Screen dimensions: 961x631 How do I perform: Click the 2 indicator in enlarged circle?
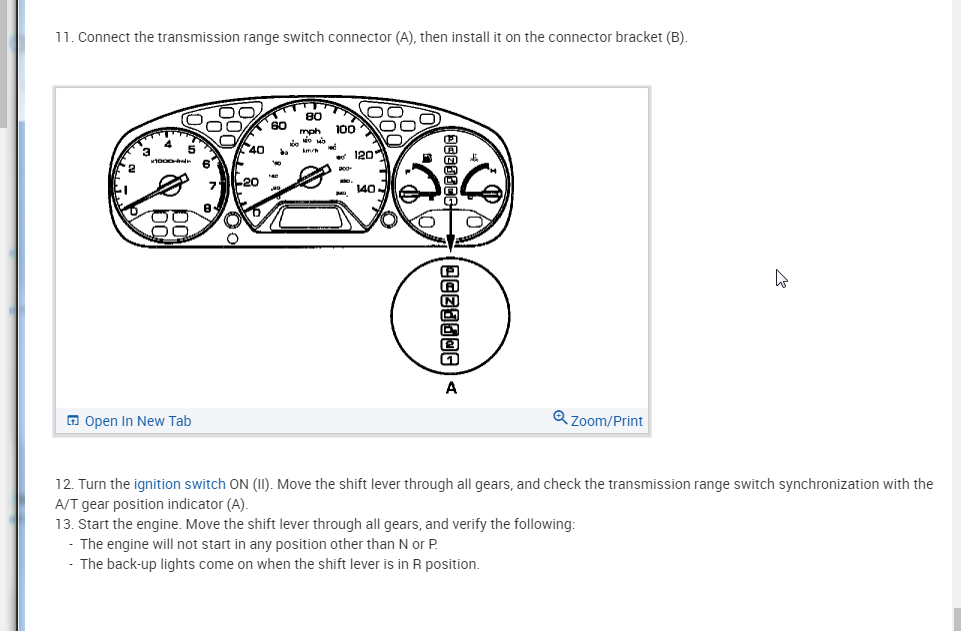click(451, 344)
